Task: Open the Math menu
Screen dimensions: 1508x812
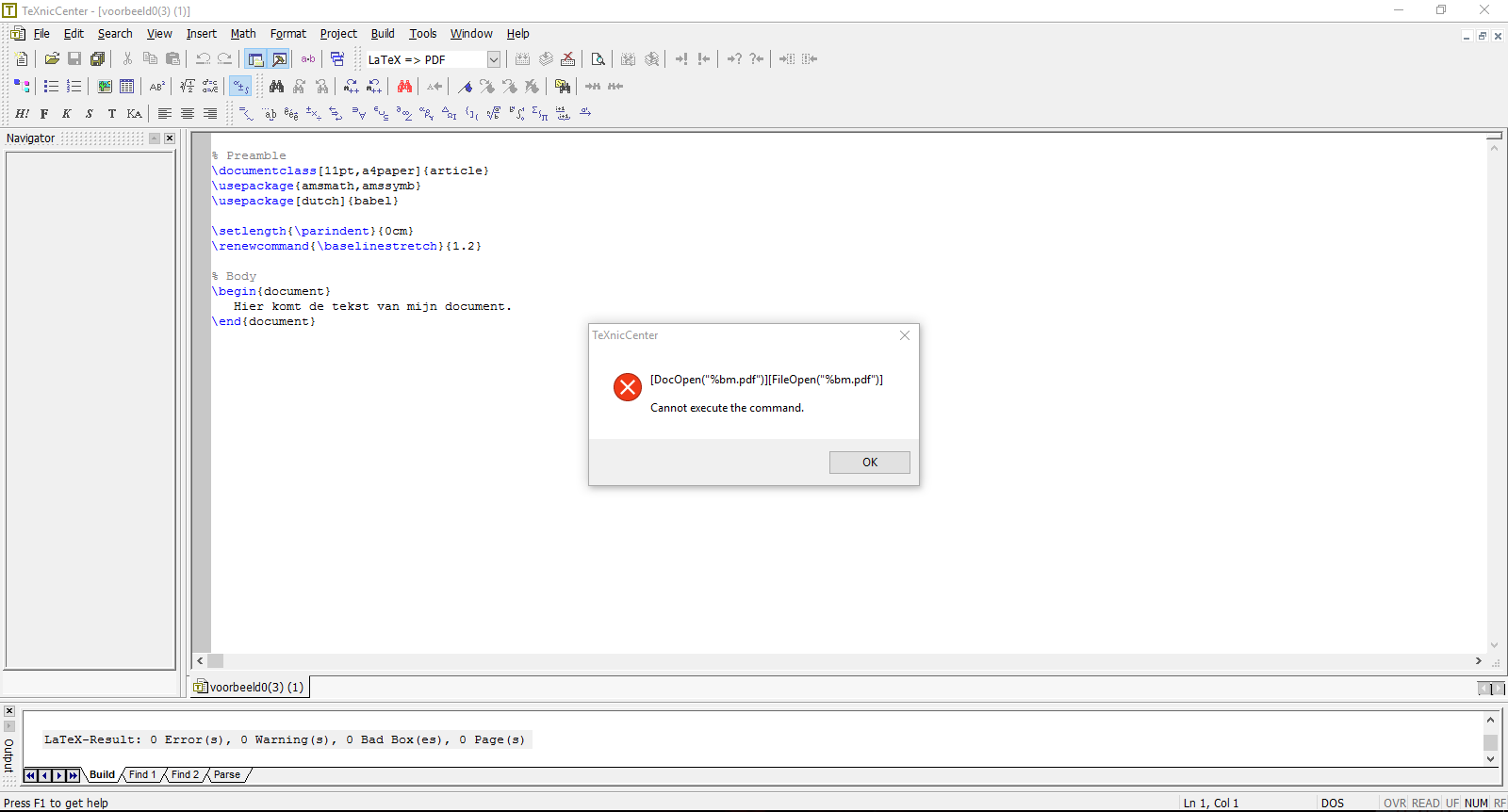Action: pos(243,33)
